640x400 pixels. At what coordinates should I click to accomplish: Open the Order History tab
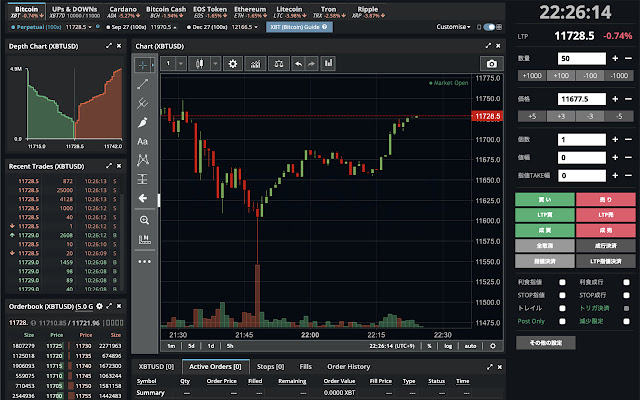pyautogui.click(x=349, y=367)
